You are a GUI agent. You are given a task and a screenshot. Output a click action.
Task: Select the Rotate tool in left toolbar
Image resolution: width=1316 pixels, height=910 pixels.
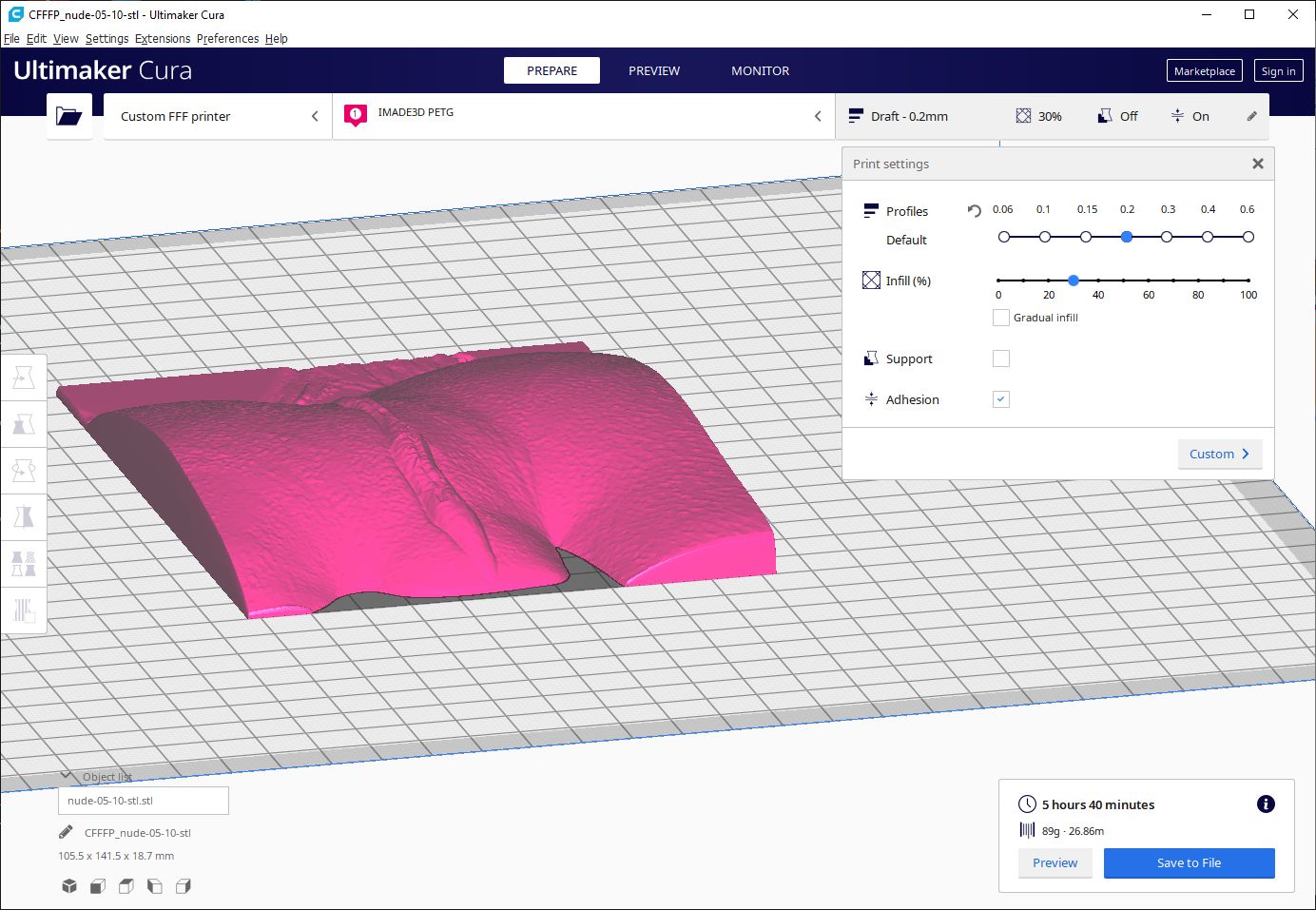[x=24, y=470]
